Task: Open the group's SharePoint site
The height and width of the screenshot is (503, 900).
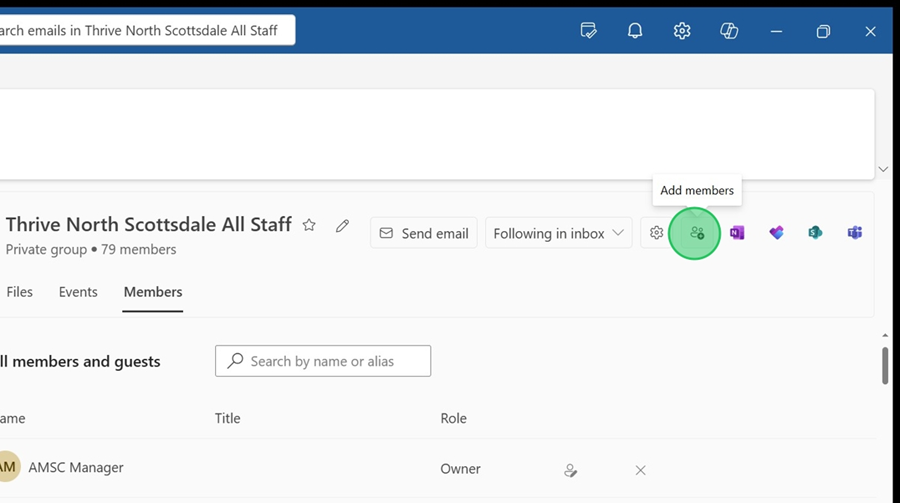Action: pyautogui.click(x=815, y=233)
